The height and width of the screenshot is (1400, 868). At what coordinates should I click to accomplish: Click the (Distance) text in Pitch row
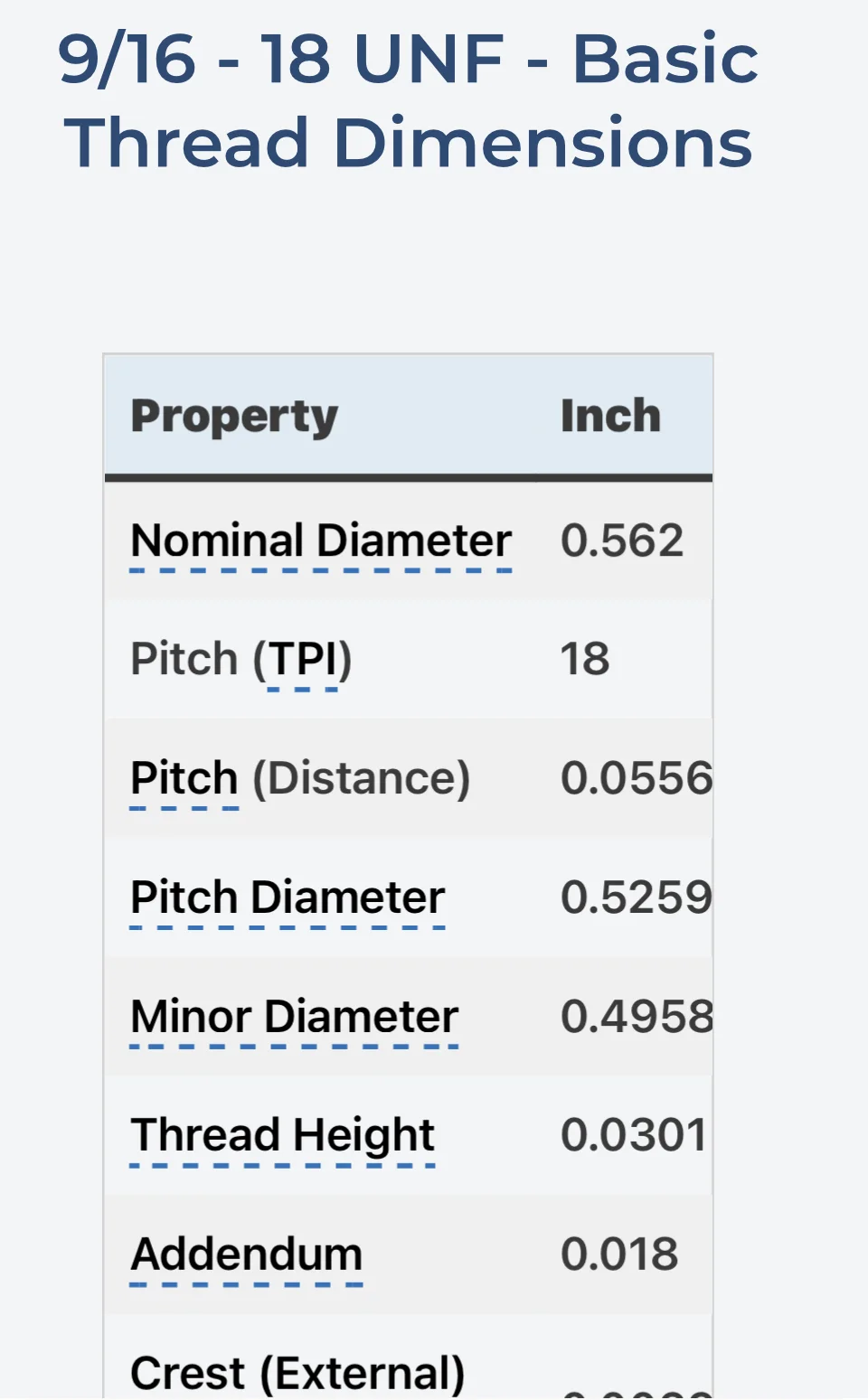click(x=361, y=778)
